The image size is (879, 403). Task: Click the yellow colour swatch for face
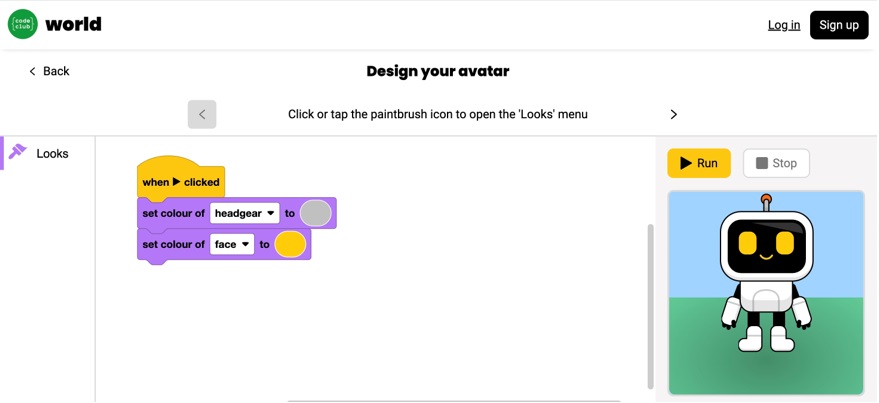tap(290, 244)
